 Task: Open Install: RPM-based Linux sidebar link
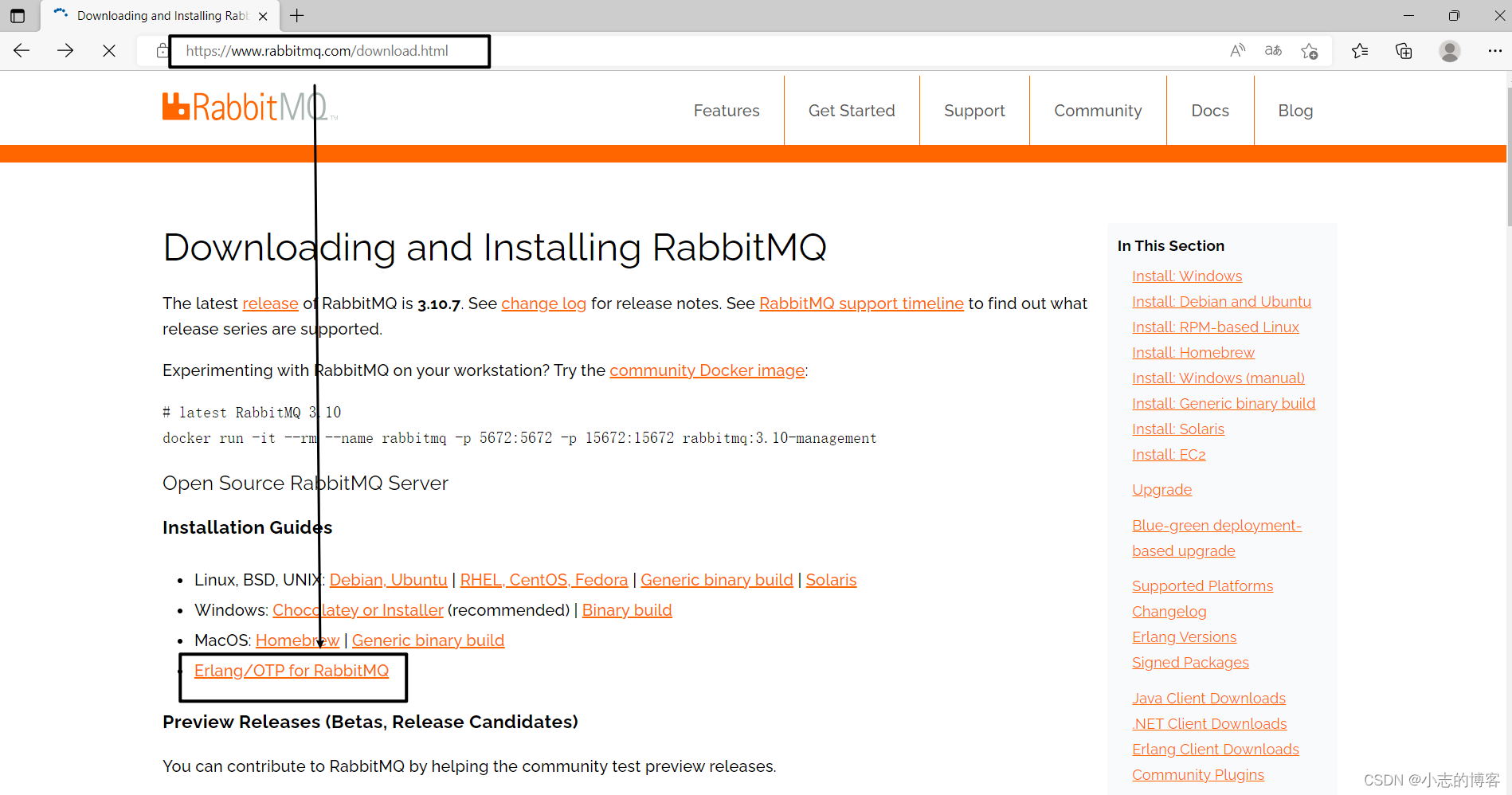[1216, 327]
